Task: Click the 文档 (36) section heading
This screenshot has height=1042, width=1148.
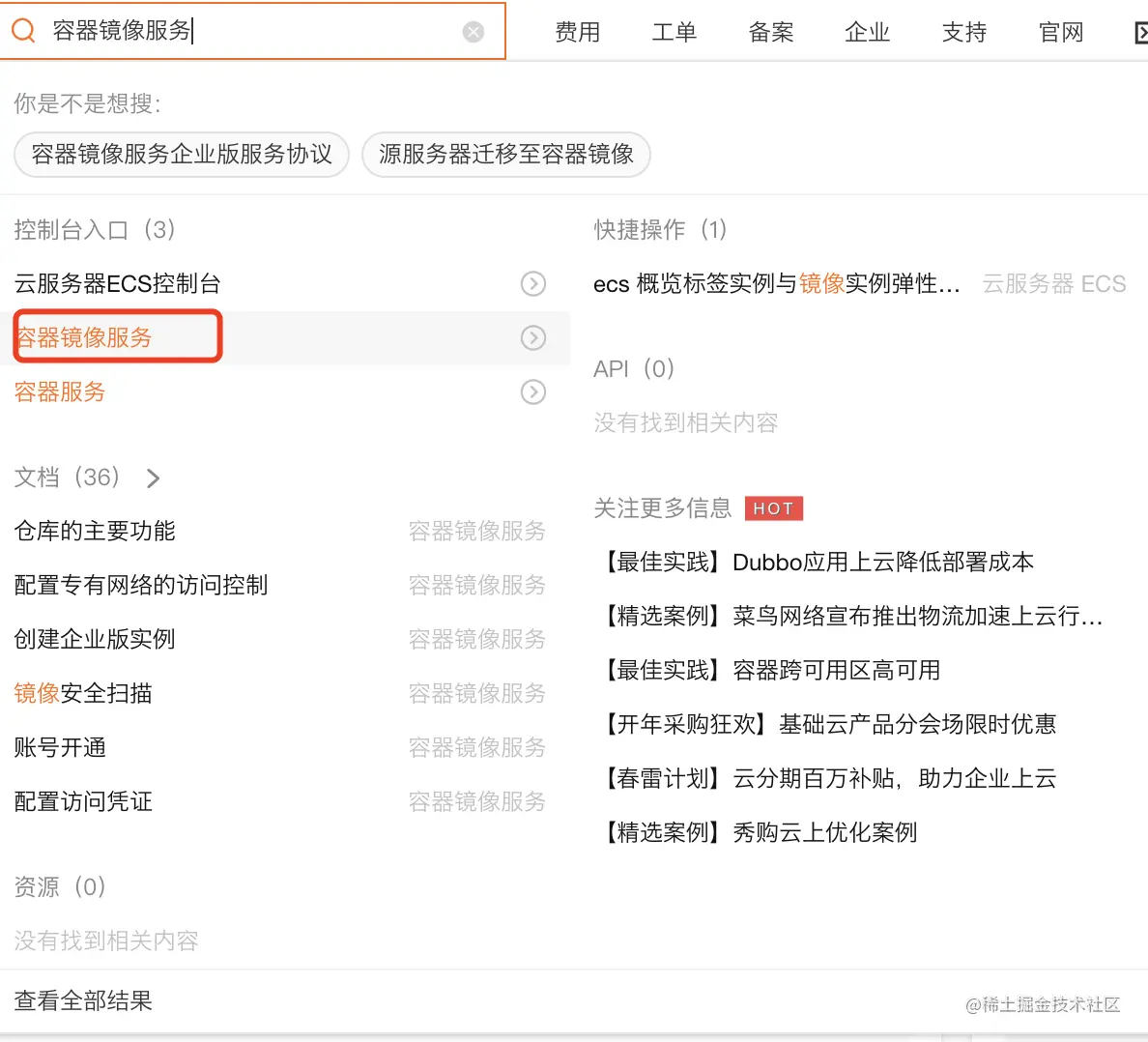Action: pos(67,478)
